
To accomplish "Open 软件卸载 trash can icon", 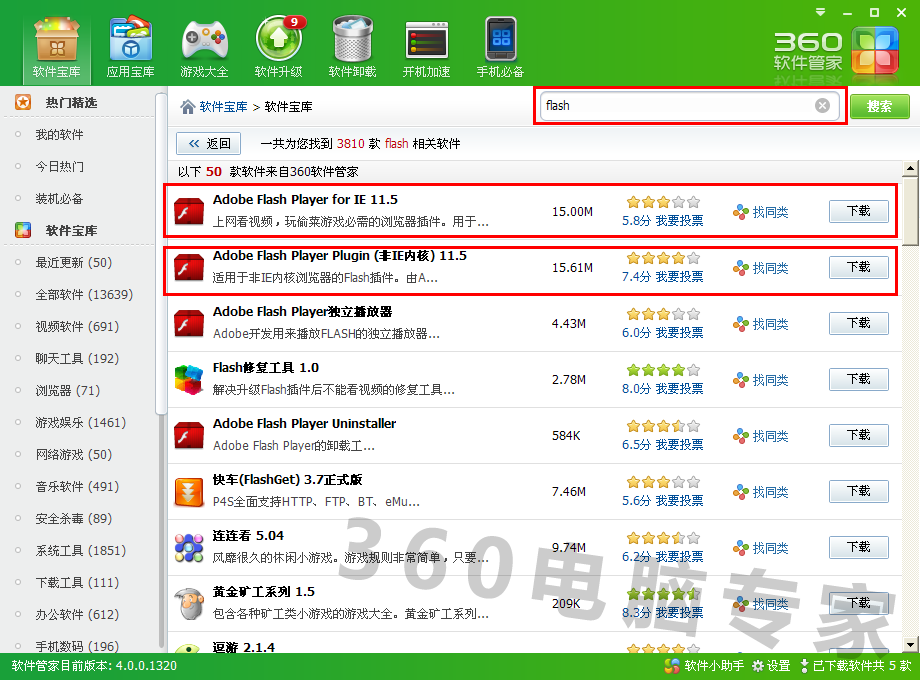I will click(x=352, y=48).
